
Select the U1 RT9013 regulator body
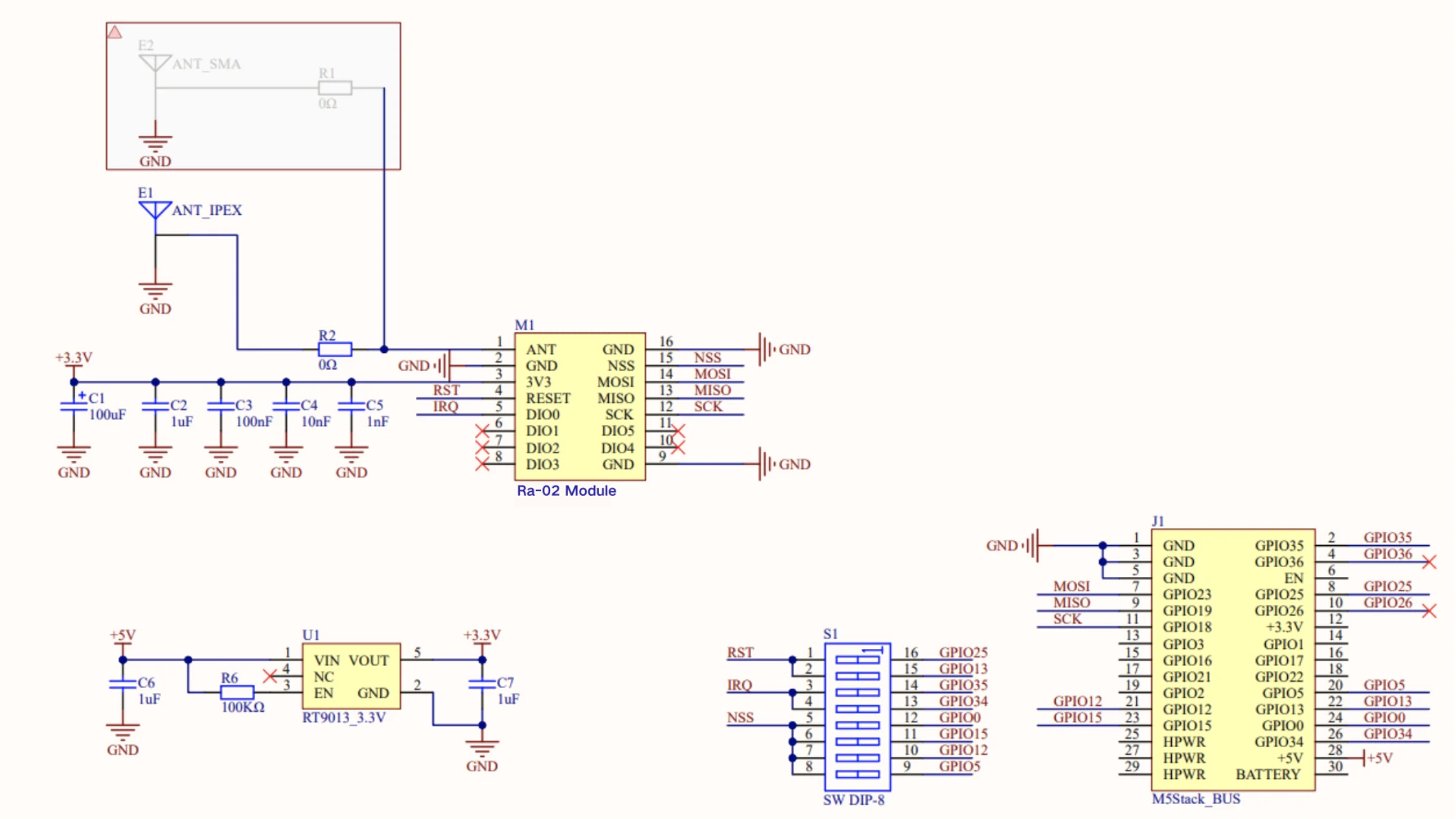coord(351,676)
